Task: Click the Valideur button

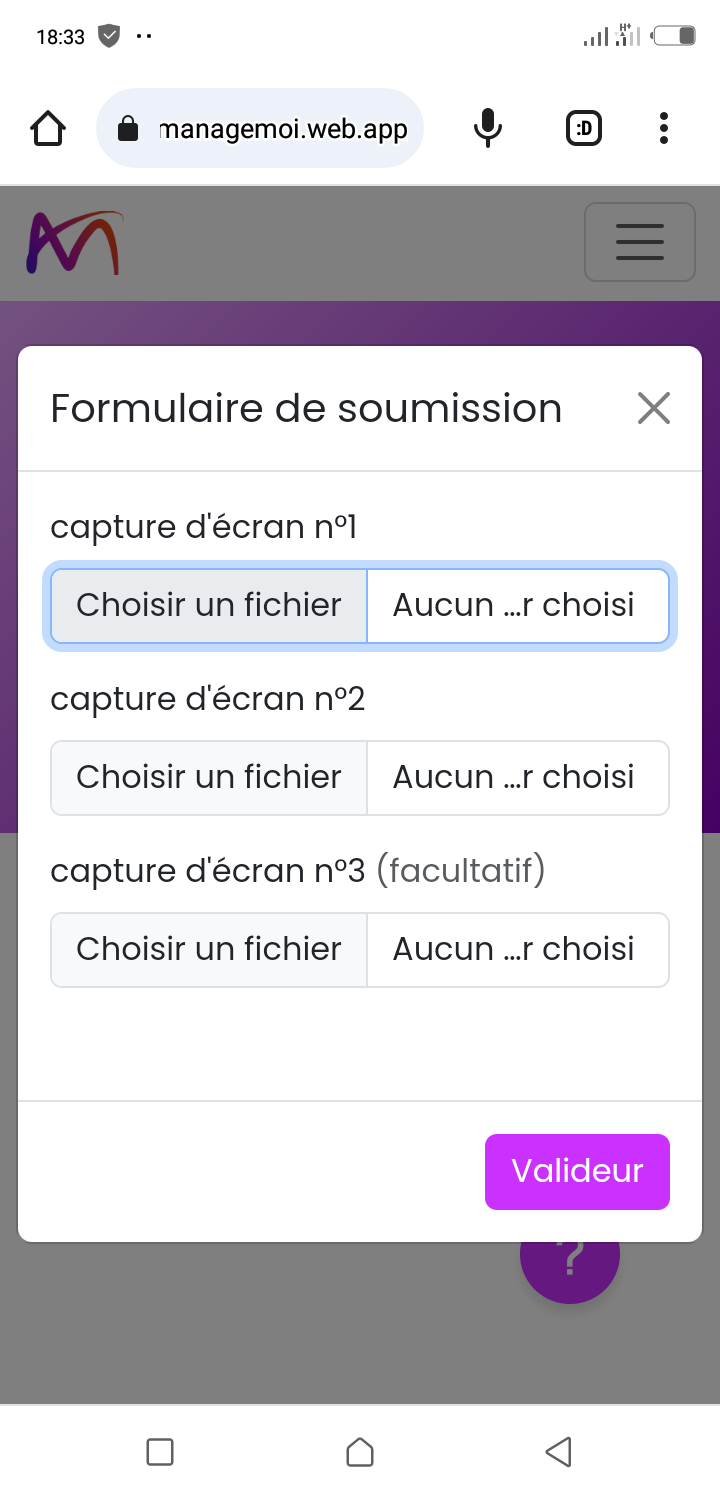Action: [577, 1171]
